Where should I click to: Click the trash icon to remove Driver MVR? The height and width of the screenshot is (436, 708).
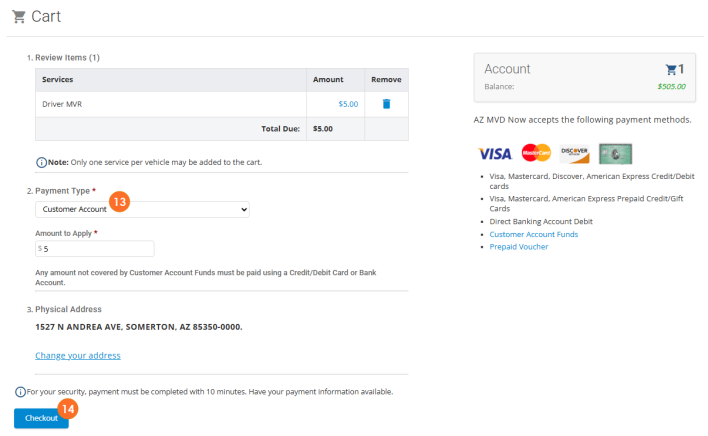click(x=386, y=104)
